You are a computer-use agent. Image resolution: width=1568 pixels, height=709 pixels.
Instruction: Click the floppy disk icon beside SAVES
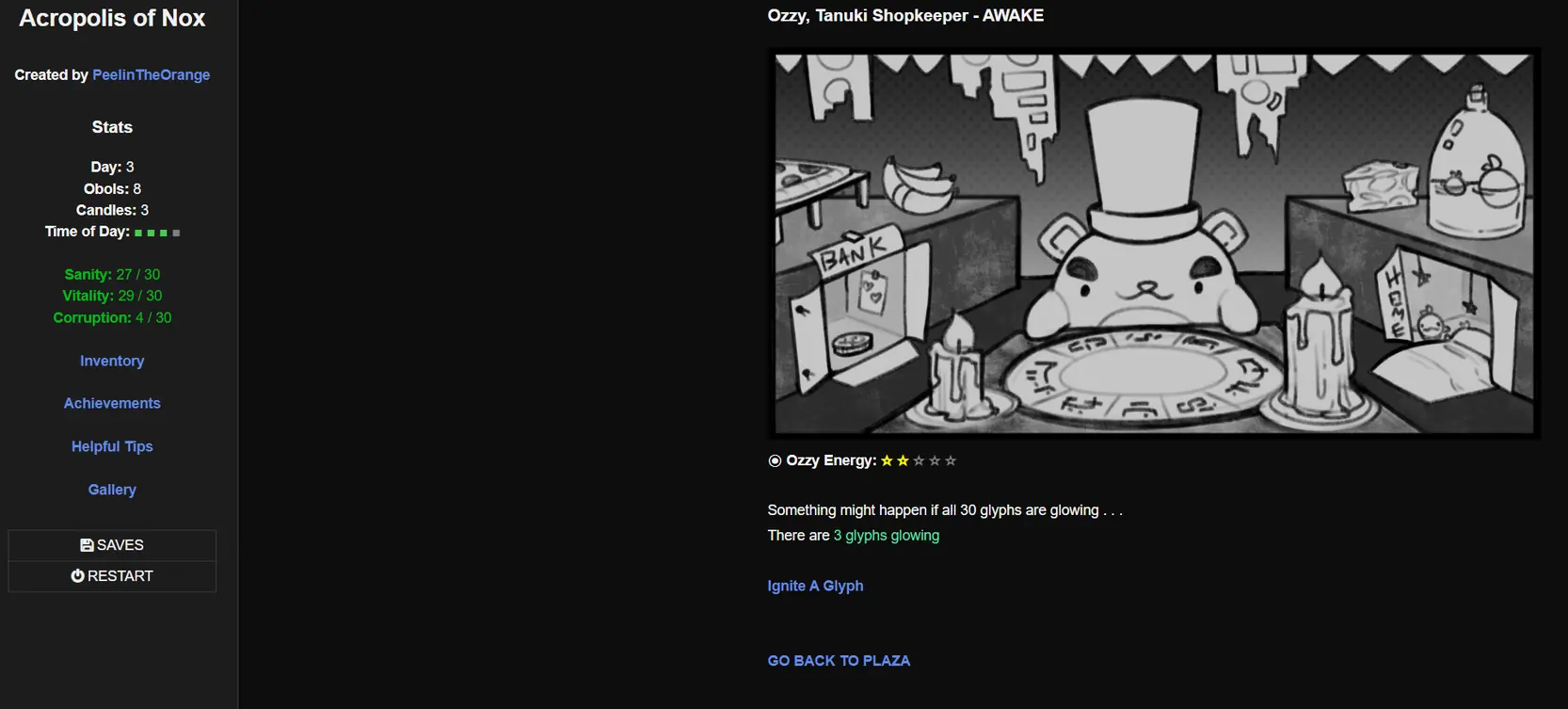tap(87, 545)
